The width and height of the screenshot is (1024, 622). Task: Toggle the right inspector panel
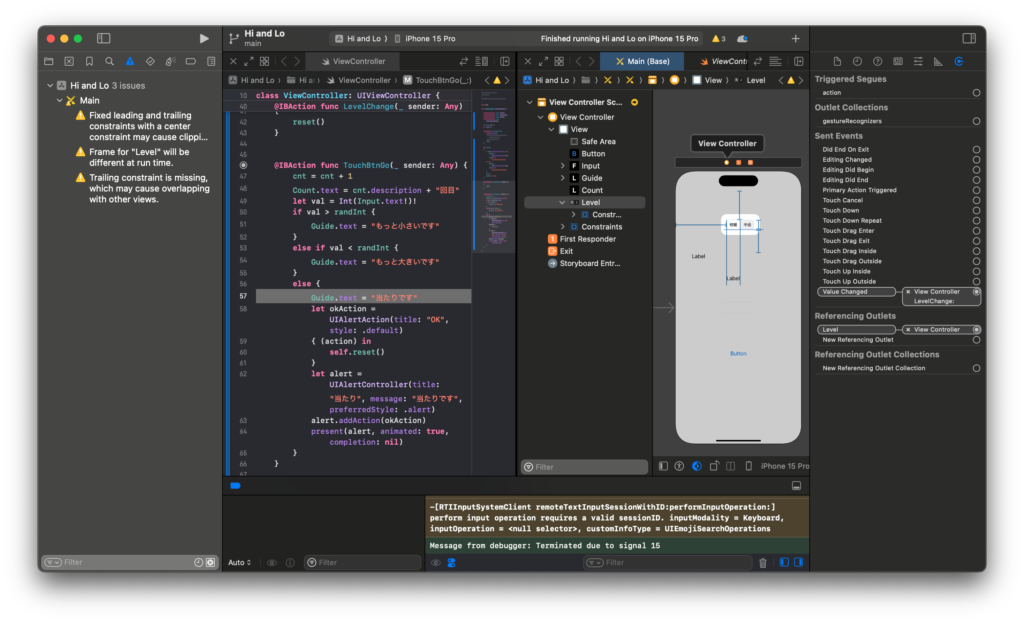coord(968,38)
